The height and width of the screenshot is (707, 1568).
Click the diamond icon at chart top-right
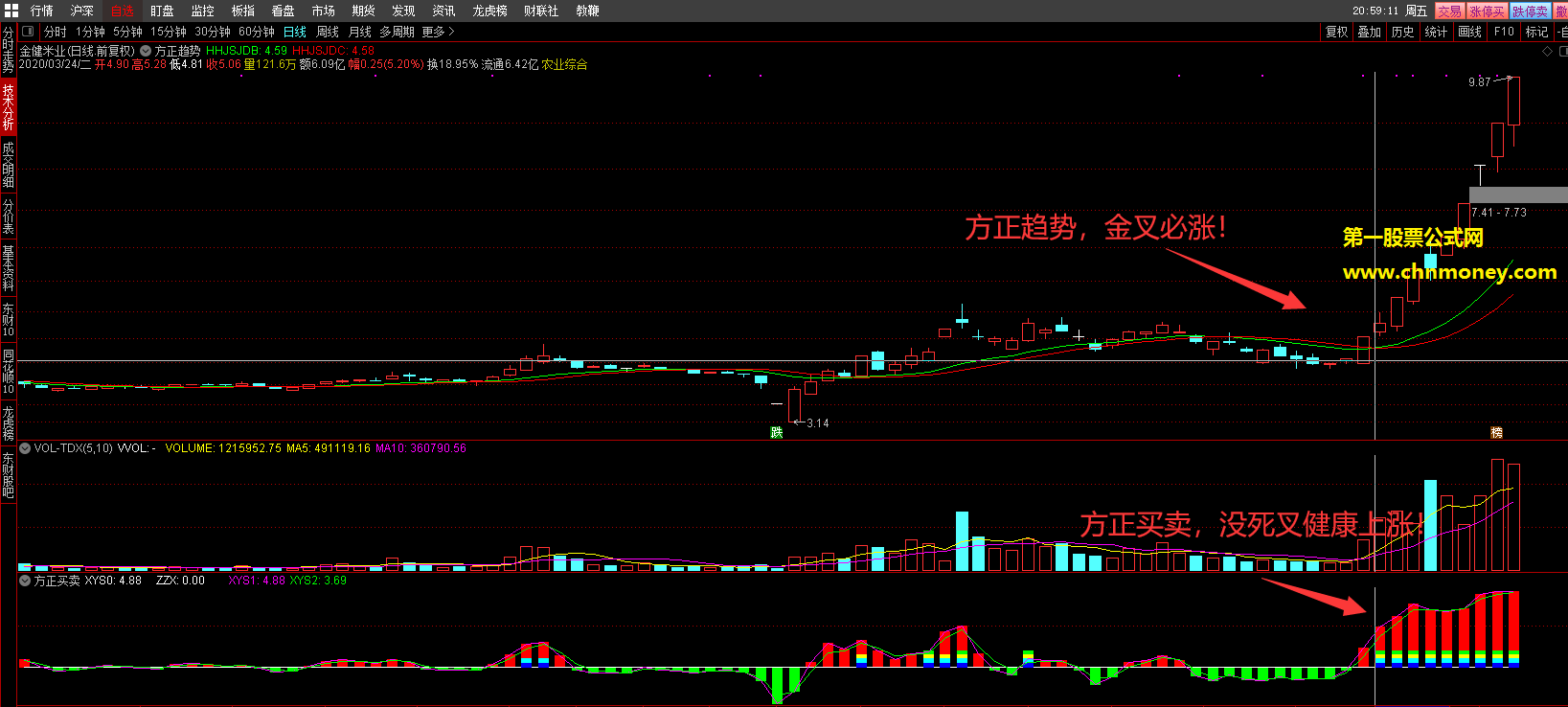coord(1547,52)
